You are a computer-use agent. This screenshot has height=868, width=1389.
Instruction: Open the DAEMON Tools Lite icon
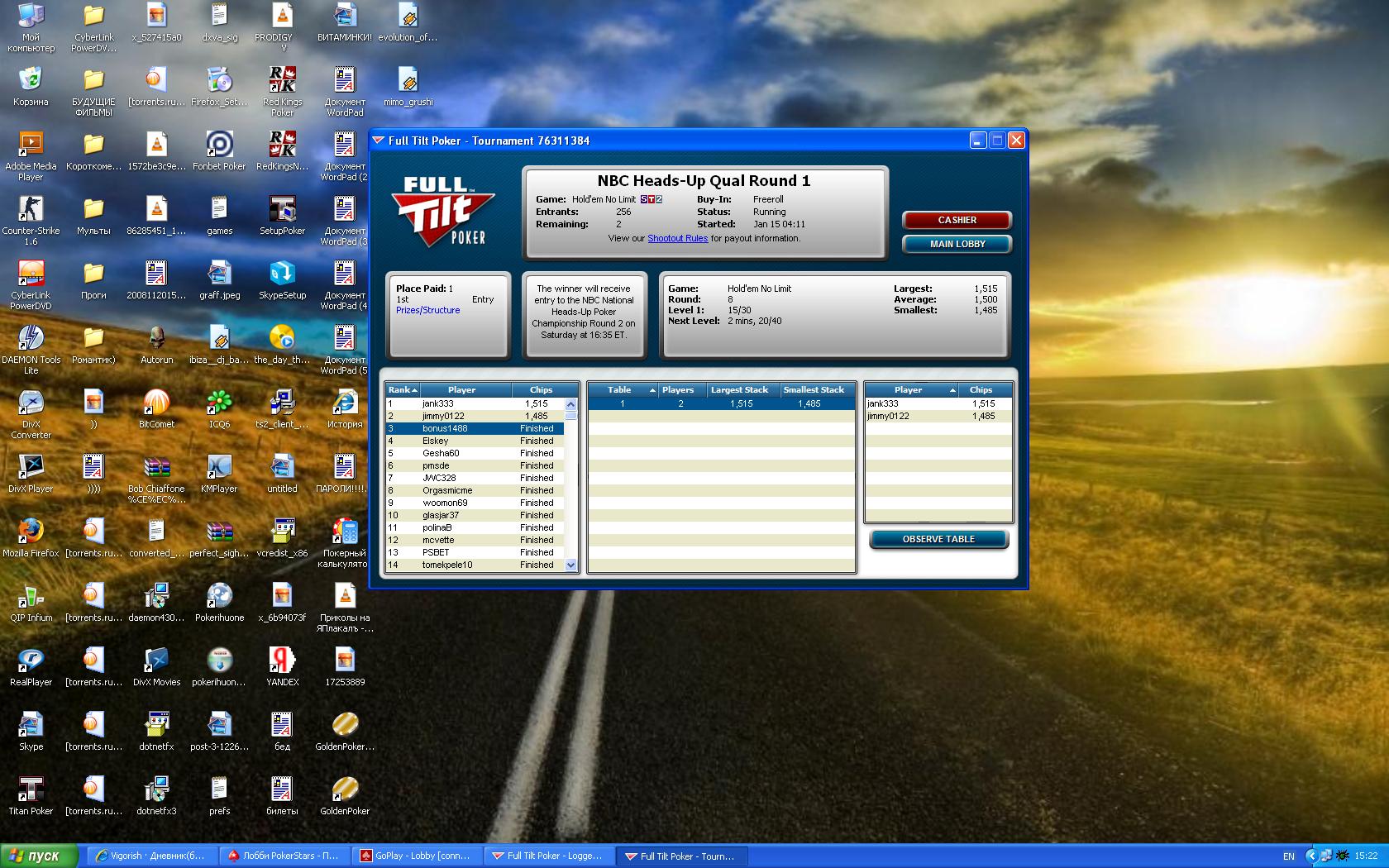(x=31, y=339)
